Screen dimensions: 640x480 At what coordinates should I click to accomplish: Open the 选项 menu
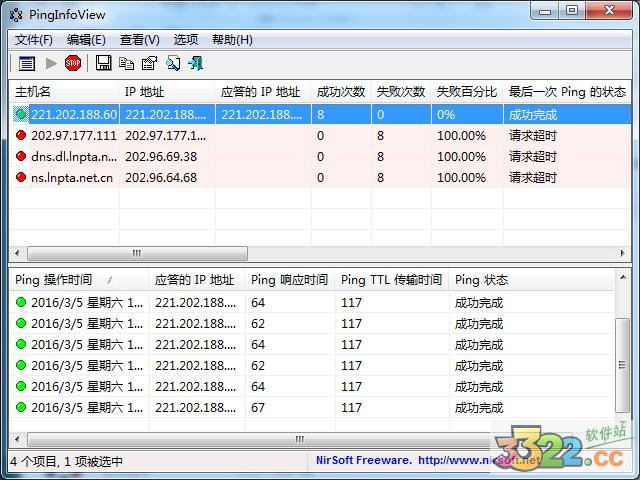point(186,40)
